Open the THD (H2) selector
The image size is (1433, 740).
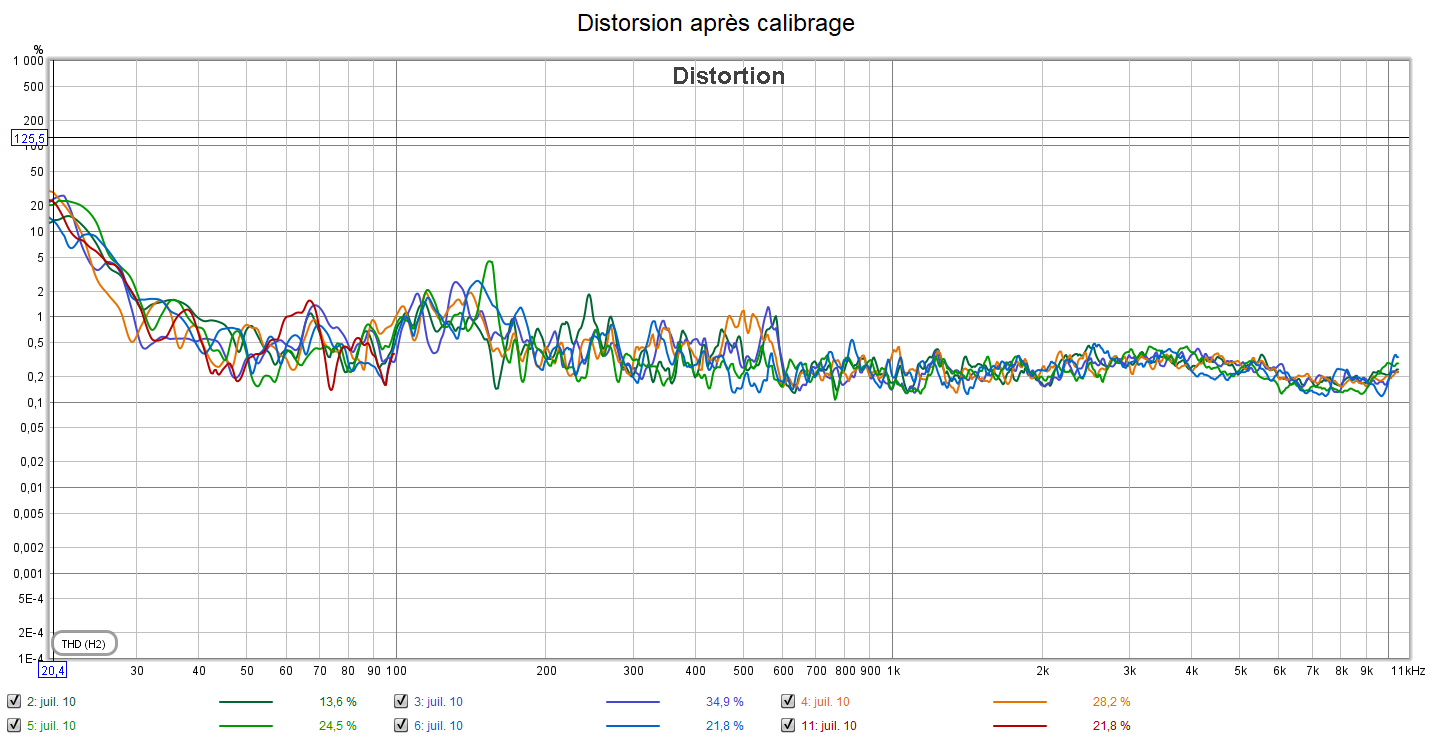tap(84, 644)
